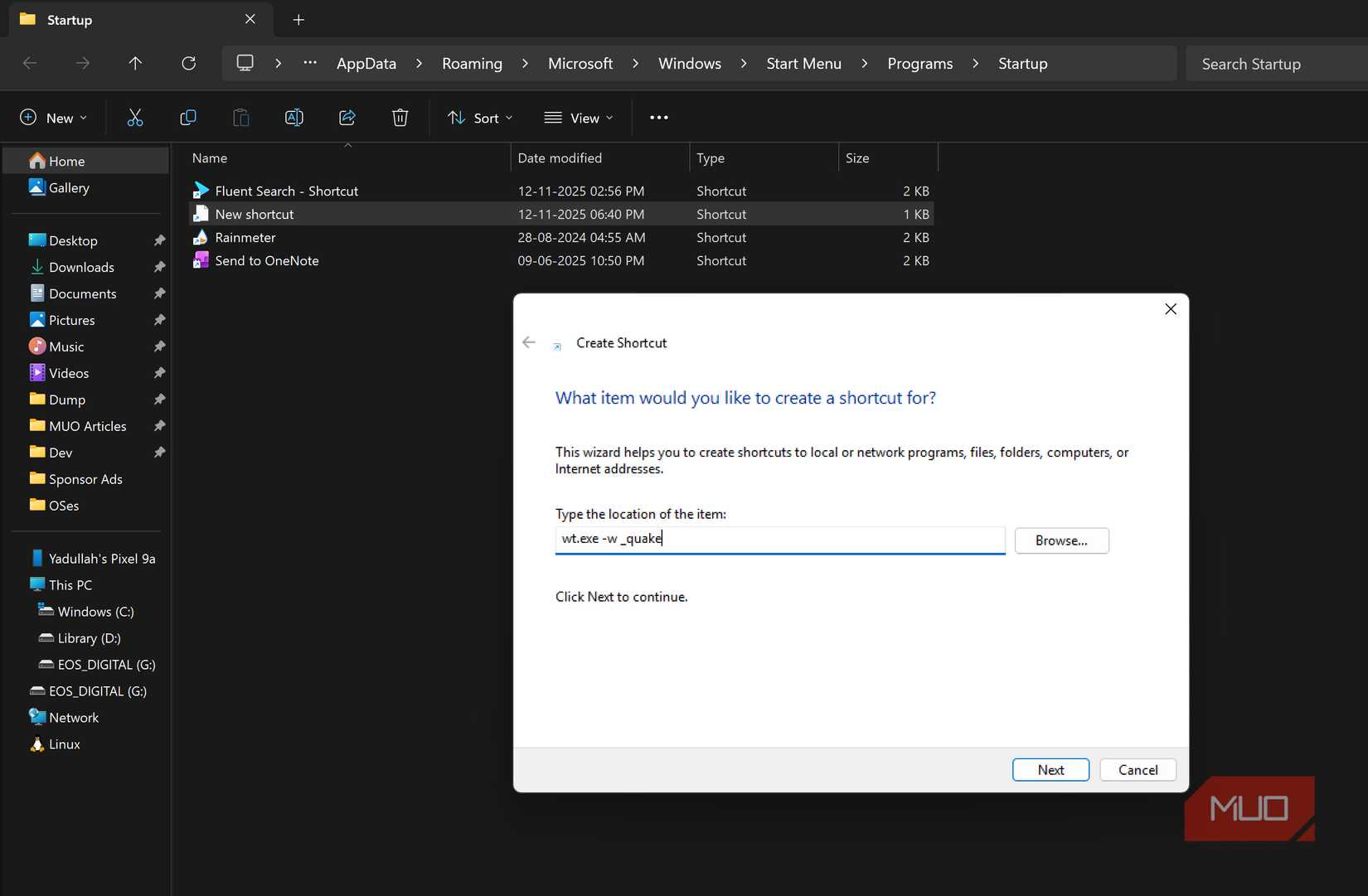1368x896 pixels.
Task: Open the See more toolbar menu
Action: point(659,117)
